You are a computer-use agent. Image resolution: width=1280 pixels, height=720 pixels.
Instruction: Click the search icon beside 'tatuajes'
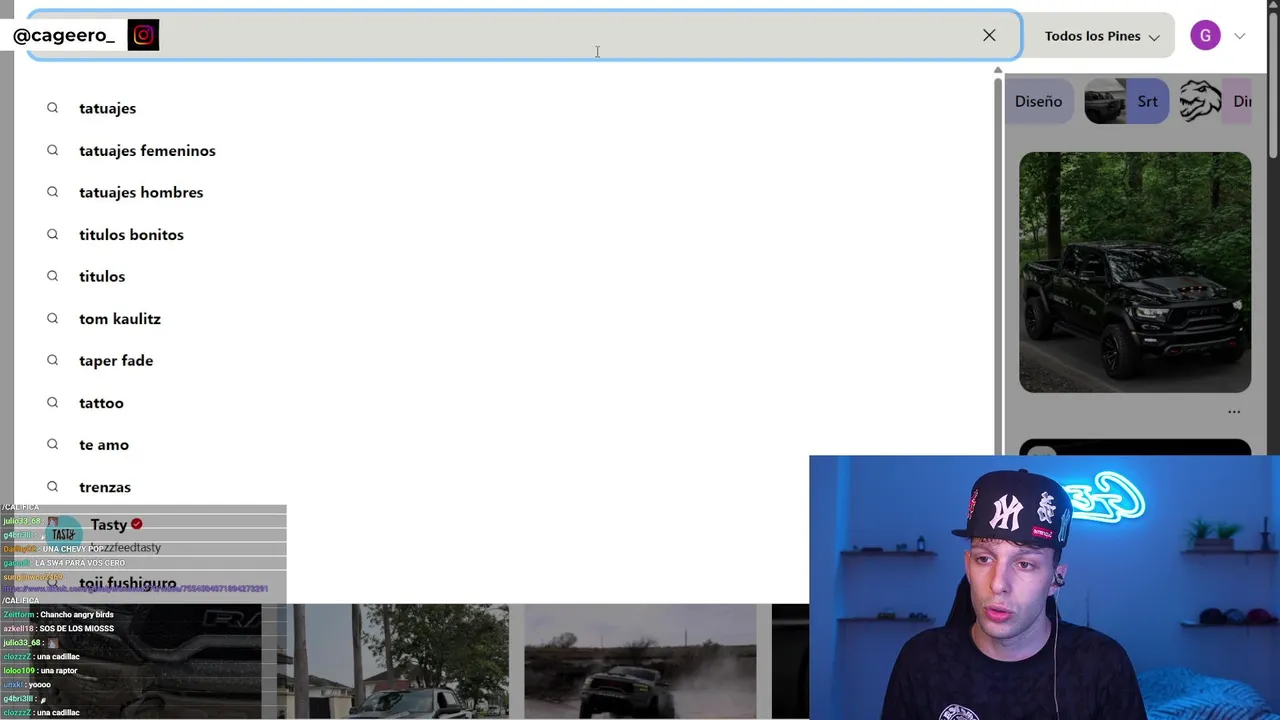tap(52, 108)
